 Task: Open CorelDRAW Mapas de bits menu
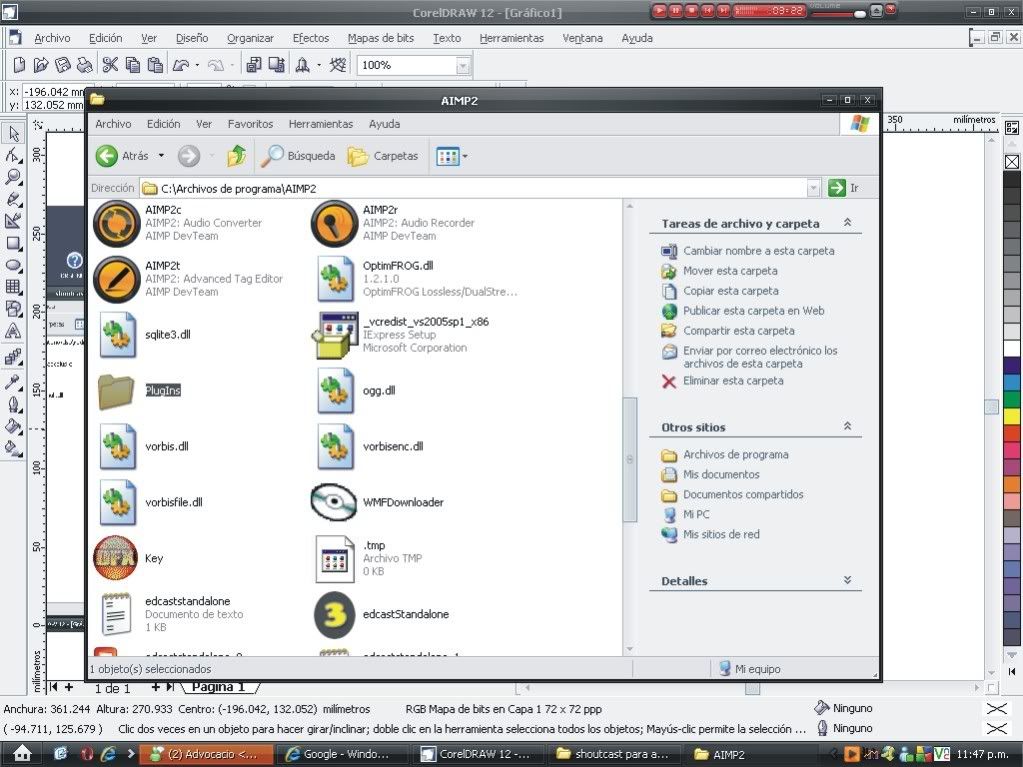click(380, 38)
